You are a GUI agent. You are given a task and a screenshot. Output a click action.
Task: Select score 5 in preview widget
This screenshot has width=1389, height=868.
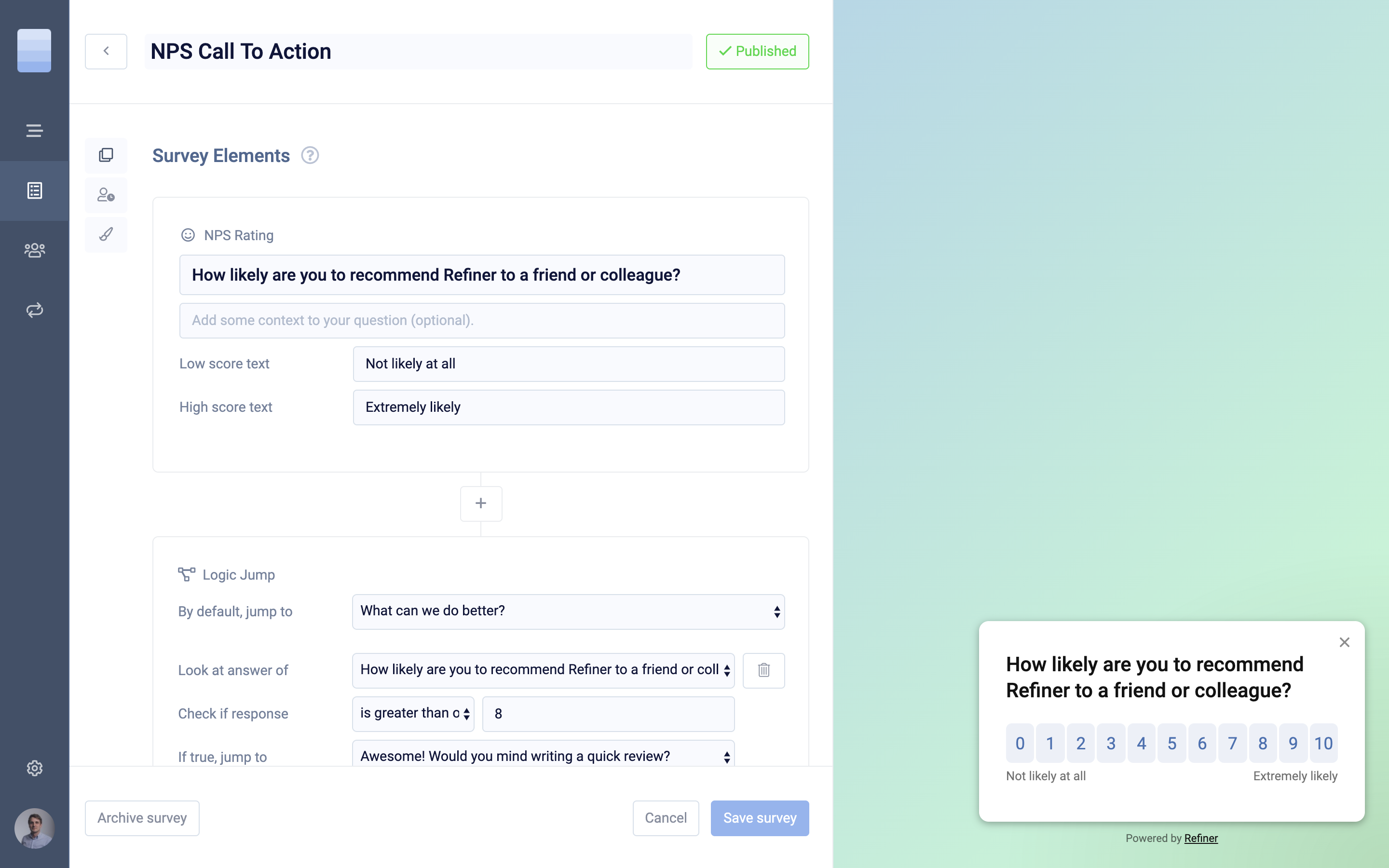tap(1172, 744)
